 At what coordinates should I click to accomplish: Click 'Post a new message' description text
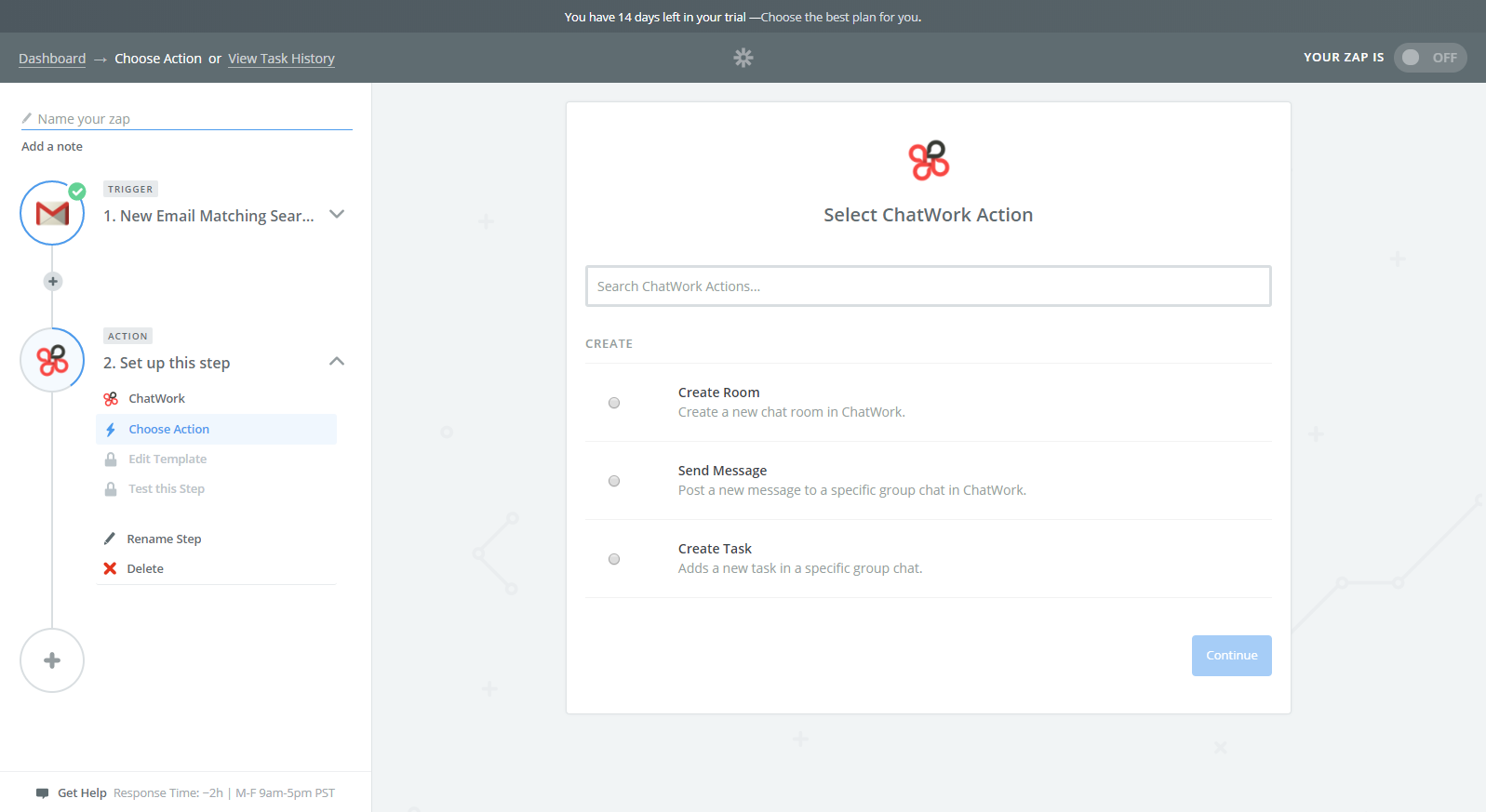pos(852,490)
